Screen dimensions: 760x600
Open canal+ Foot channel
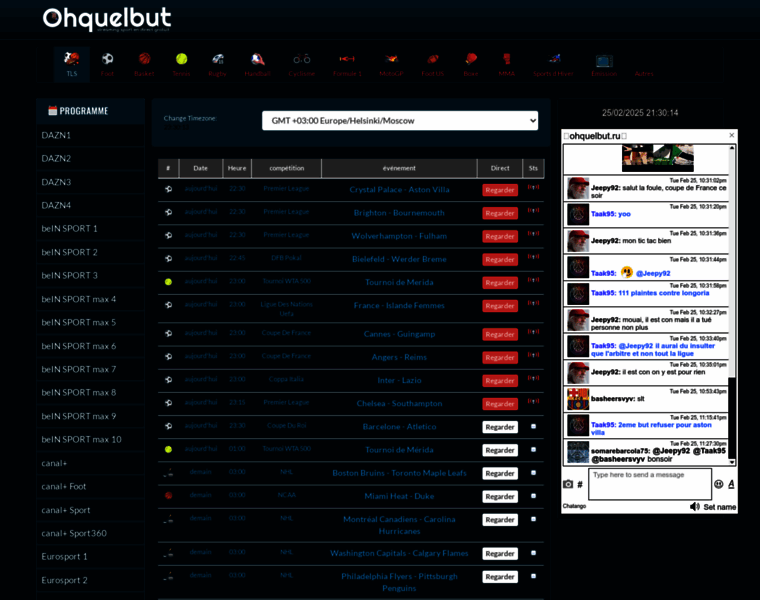coord(90,487)
